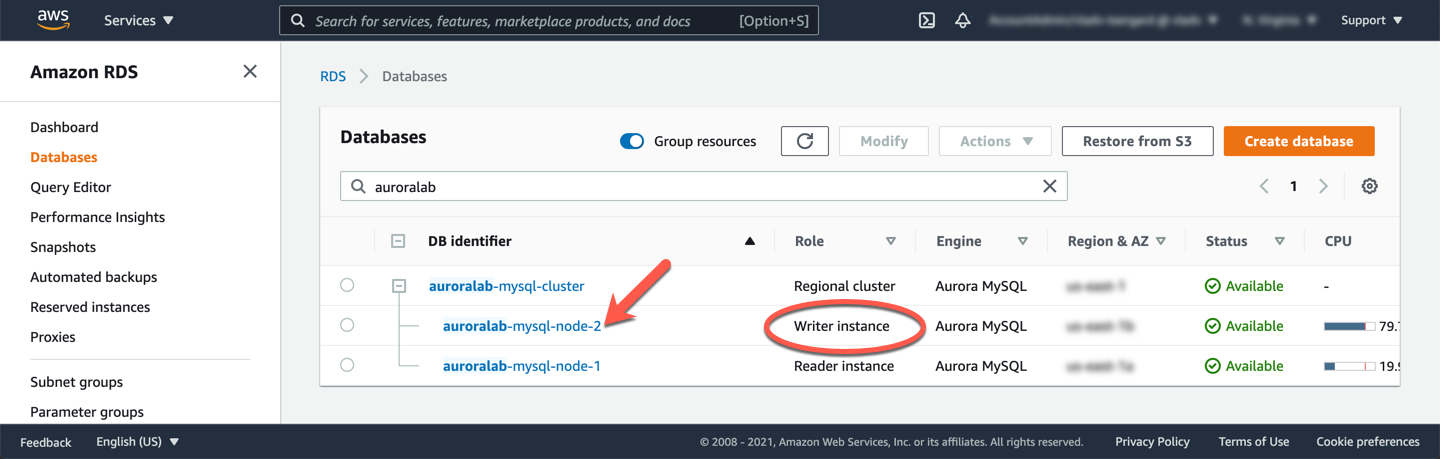This screenshot has width=1440, height=459.
Task: Refresh the databases list
Action: 805,141
